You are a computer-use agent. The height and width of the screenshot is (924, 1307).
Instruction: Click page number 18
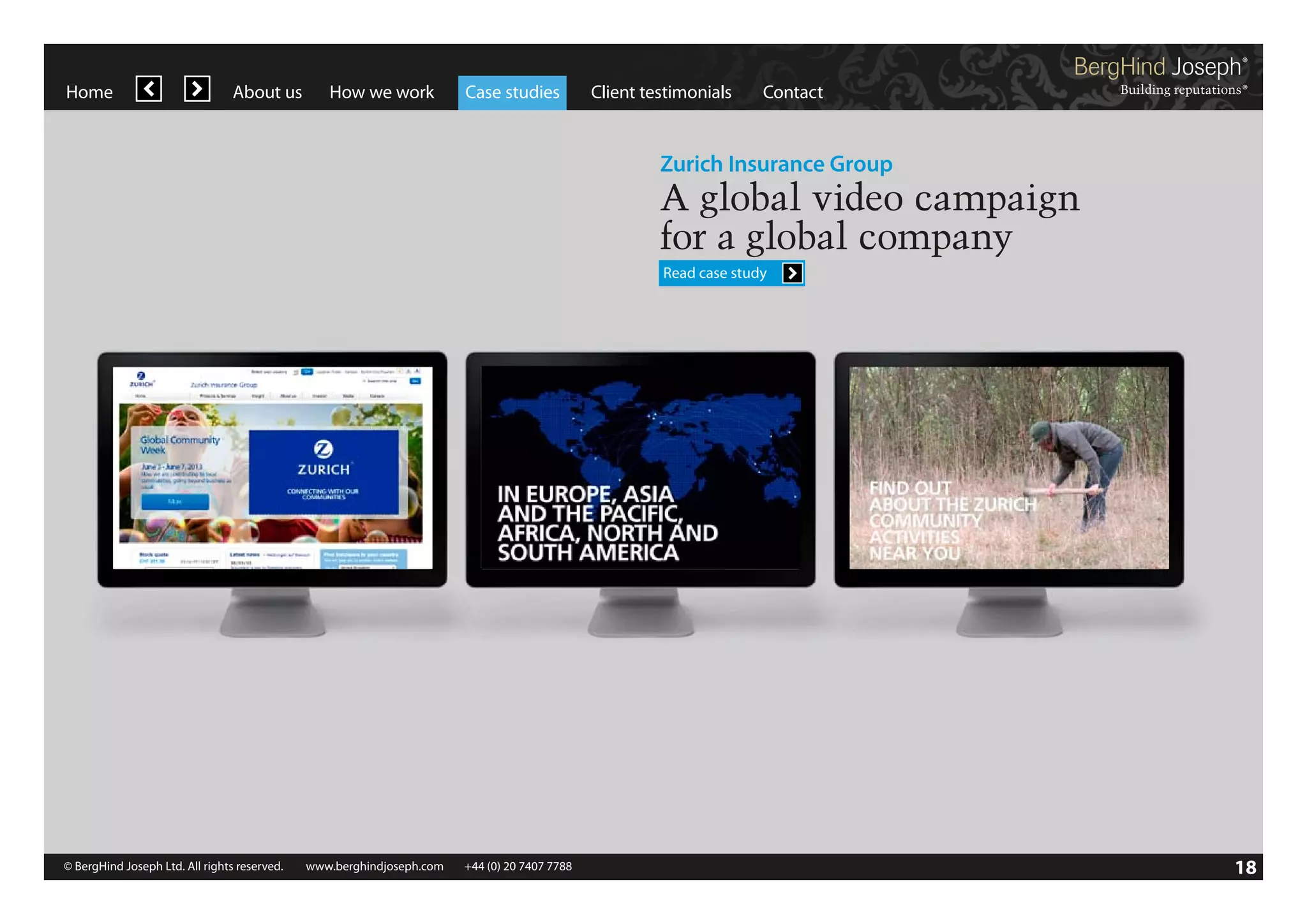1245,867
